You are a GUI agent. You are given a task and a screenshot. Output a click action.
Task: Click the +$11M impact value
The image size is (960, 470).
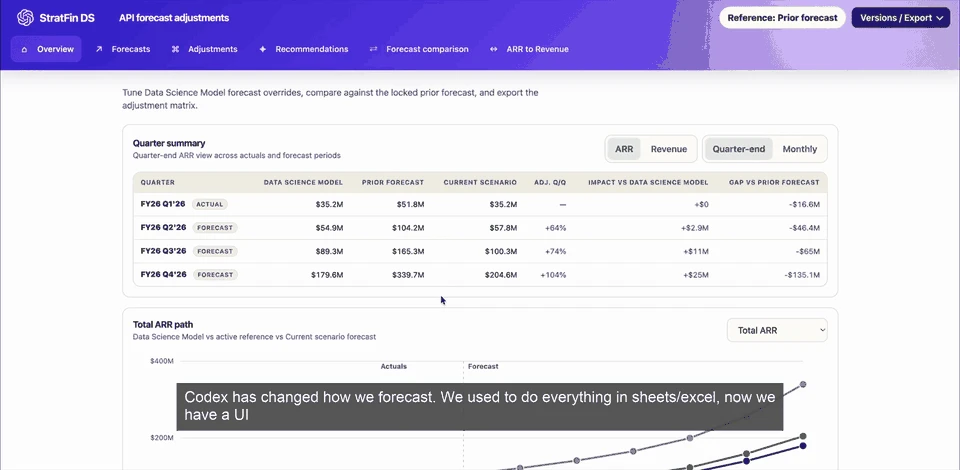pos(696,251)
